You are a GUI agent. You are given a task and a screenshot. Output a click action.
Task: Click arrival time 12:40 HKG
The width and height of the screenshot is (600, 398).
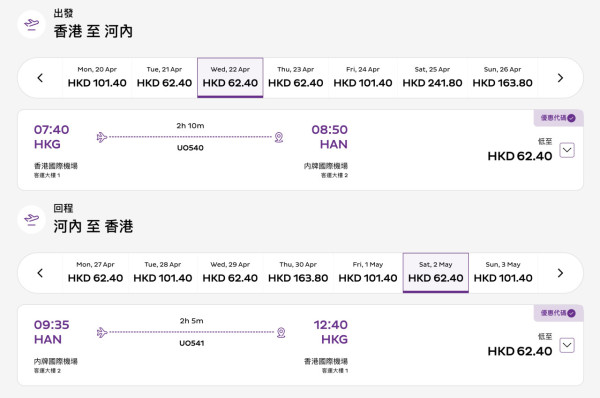(x=331, y=332)
